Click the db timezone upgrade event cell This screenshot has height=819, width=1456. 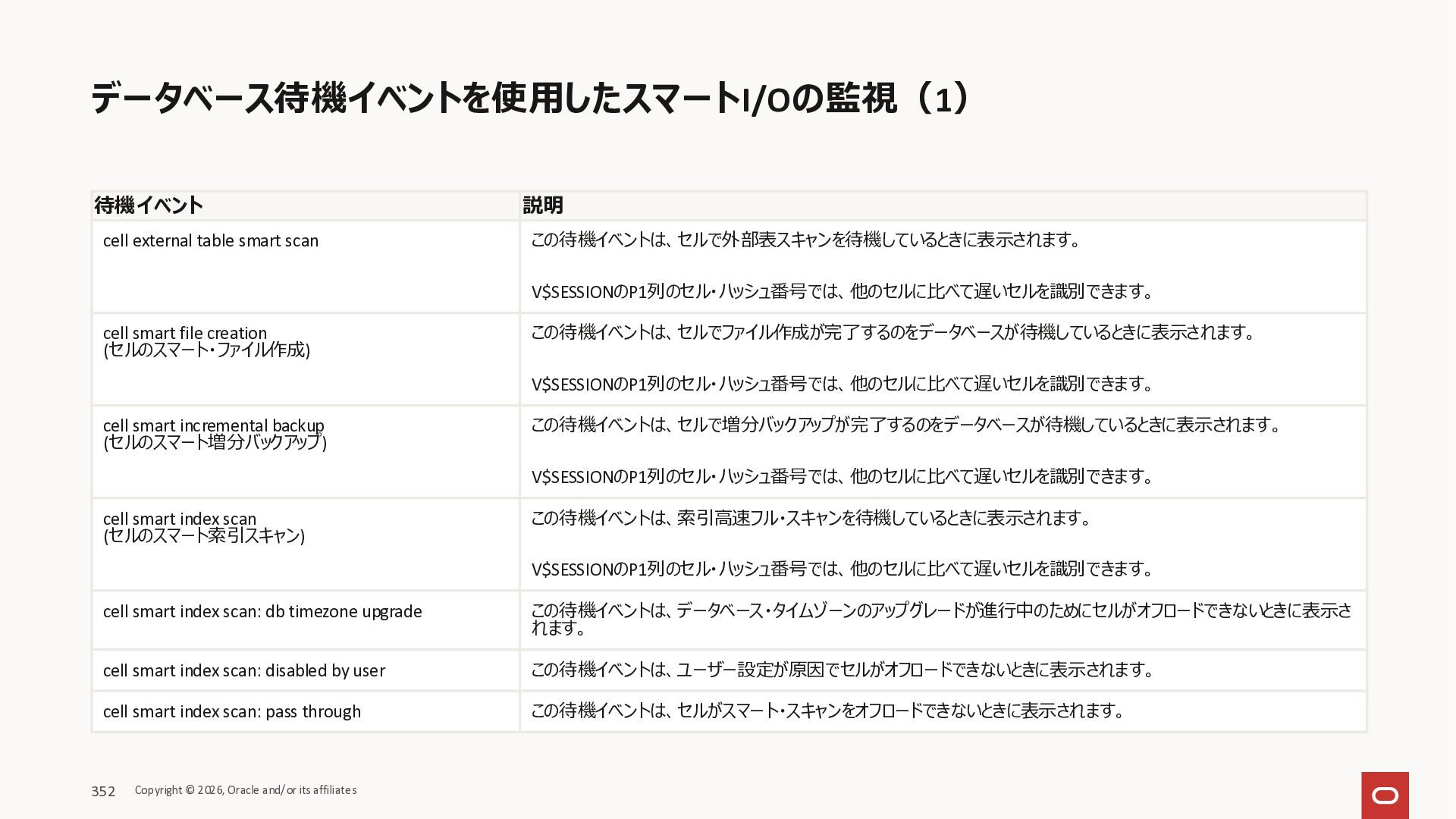click(x=262, y=612)
